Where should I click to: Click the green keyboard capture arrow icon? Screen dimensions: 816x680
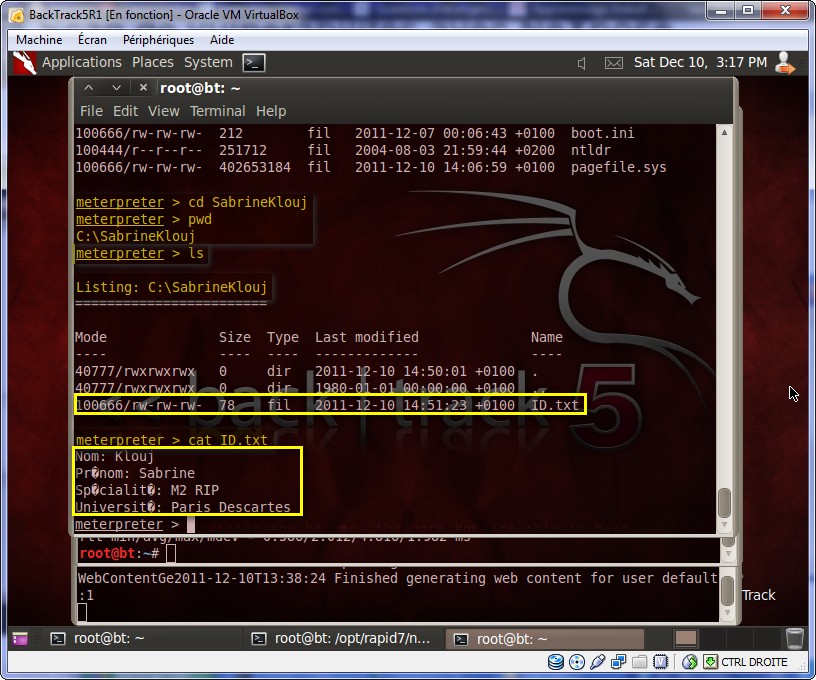(710, 662)
